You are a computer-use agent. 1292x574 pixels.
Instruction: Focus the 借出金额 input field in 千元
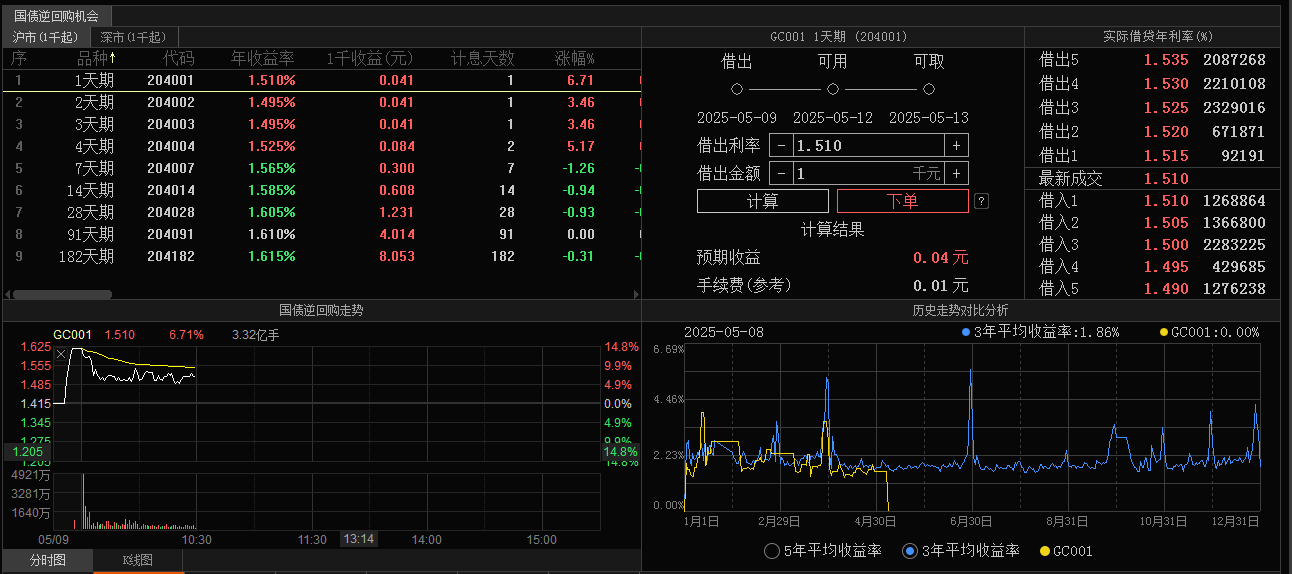coord(869,174)
